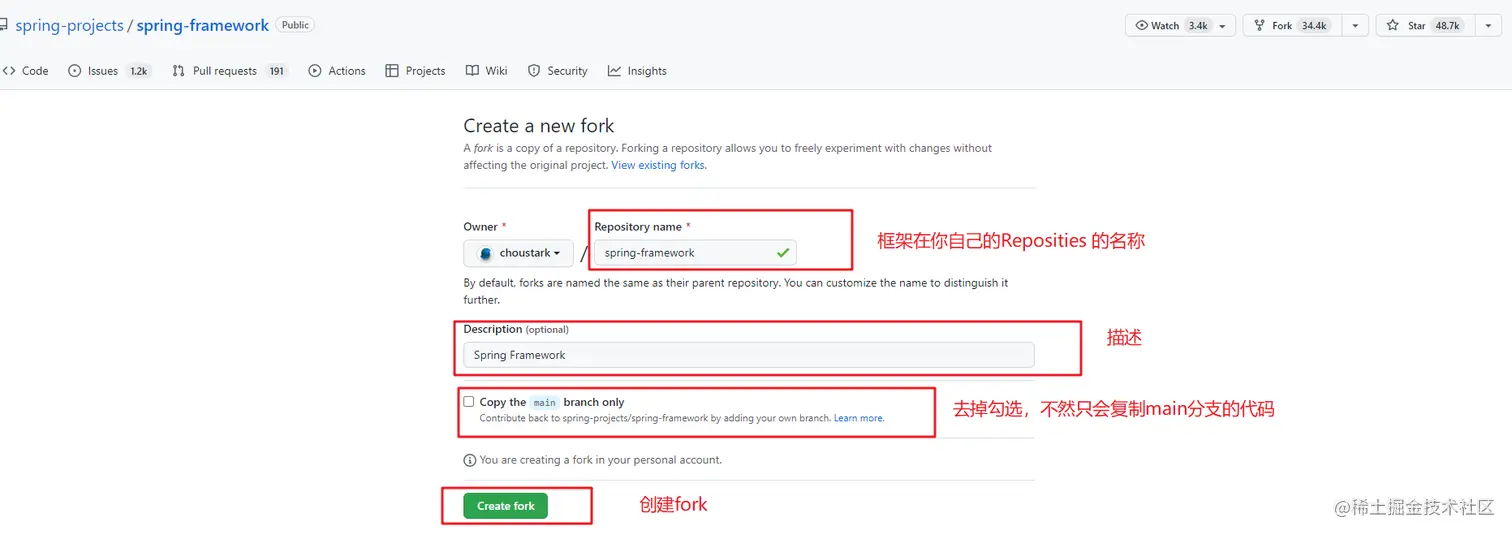
Task: Click the green checkmark in repository name
Action: (x=783, y=253)
